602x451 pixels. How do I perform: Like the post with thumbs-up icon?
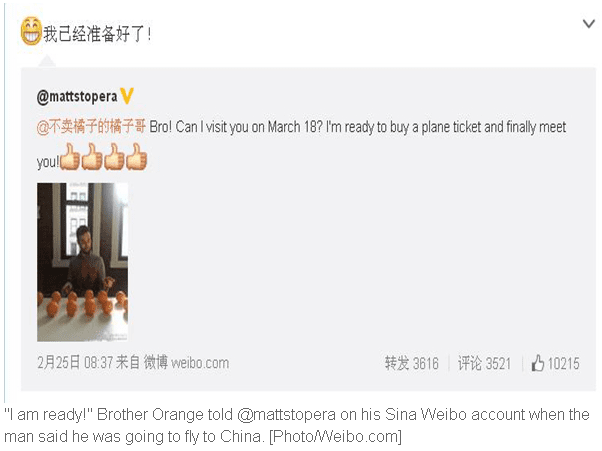pos(538,363)
